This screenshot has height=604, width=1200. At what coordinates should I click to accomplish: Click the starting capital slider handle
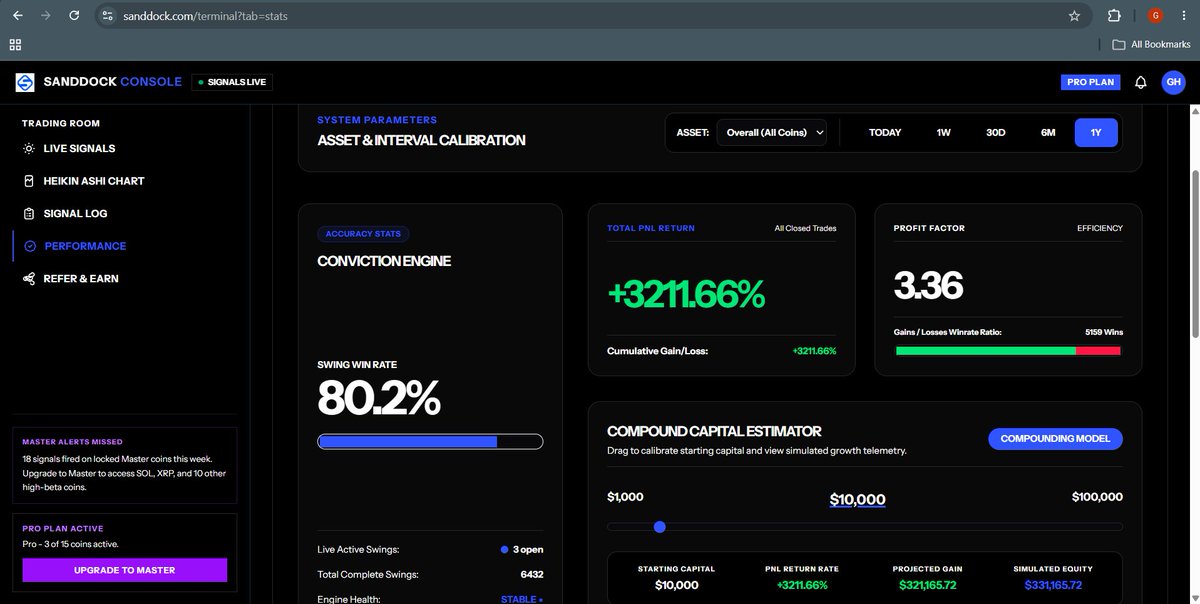659,527
